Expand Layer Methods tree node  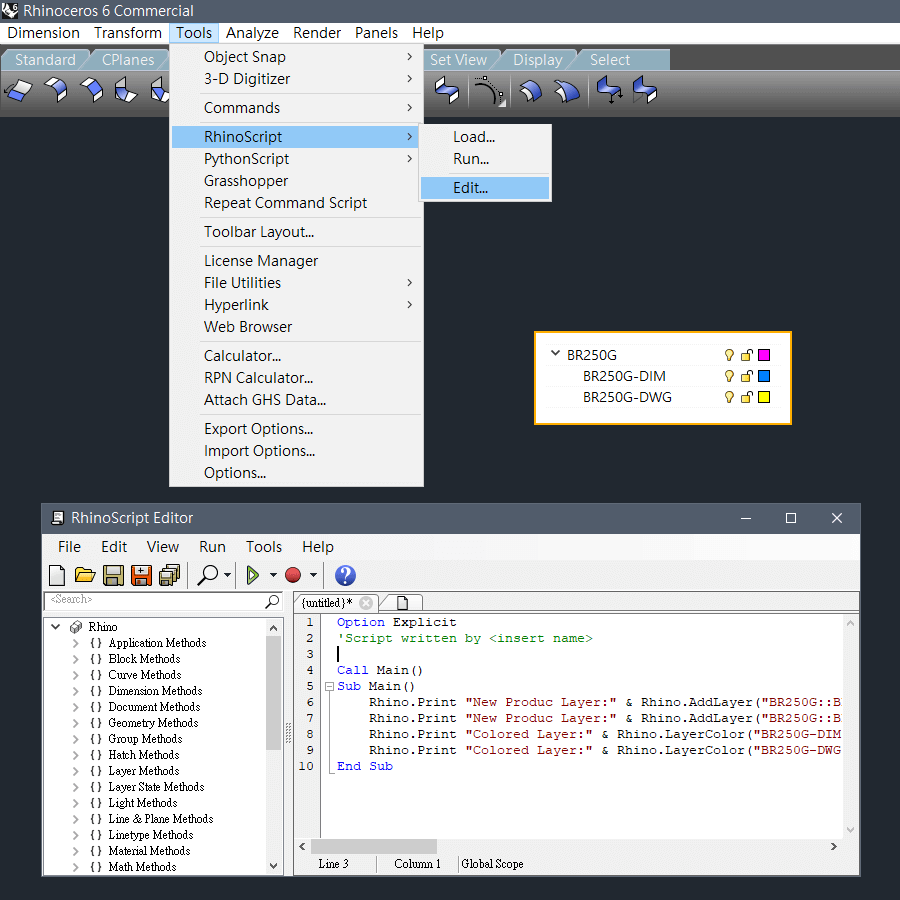(75, 771)
